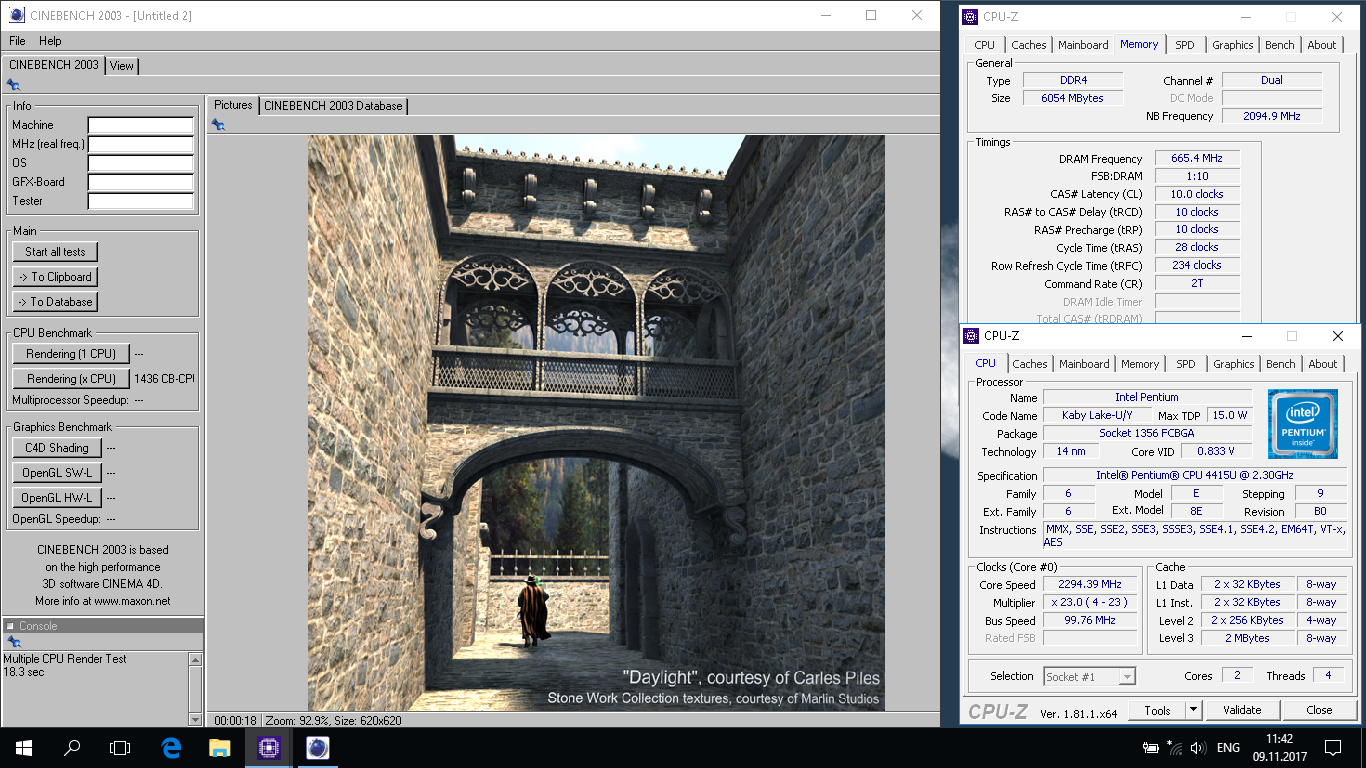The width and height of the screenshot is (1366, 768).
Task: Switch to the CINEBENCH taskbar icon
Action: [317, 747]
